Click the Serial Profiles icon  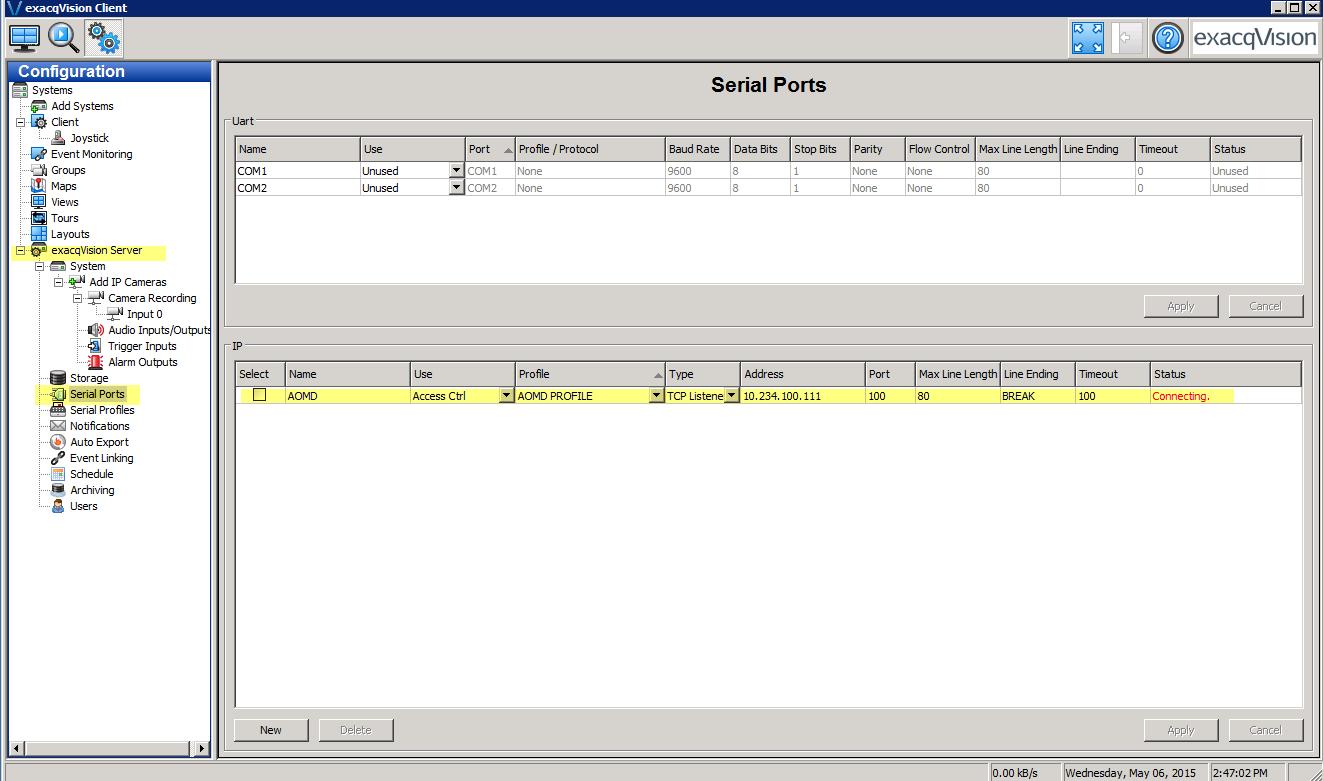[58, 410]
